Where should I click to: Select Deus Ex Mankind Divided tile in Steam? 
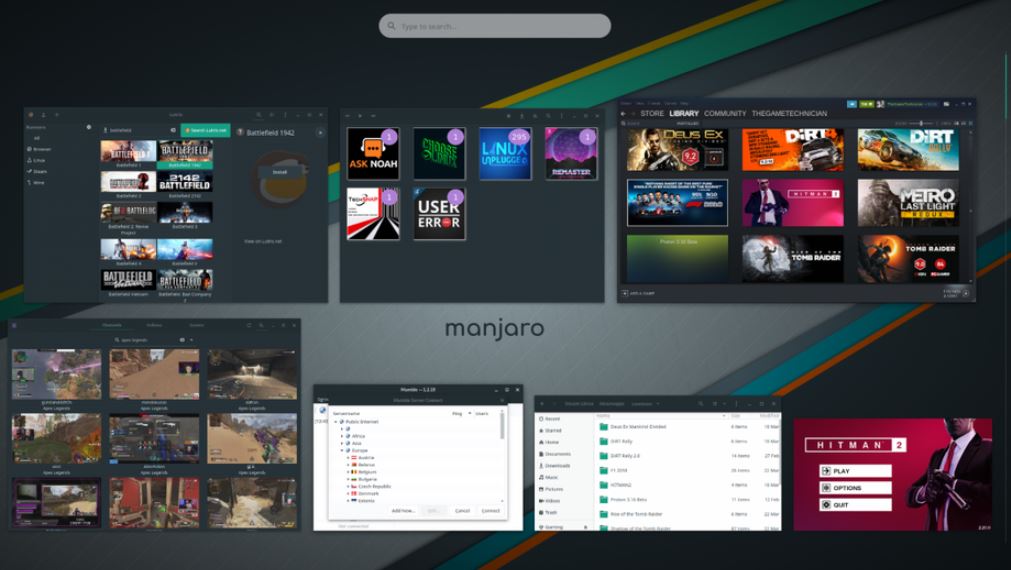point(677,150)
